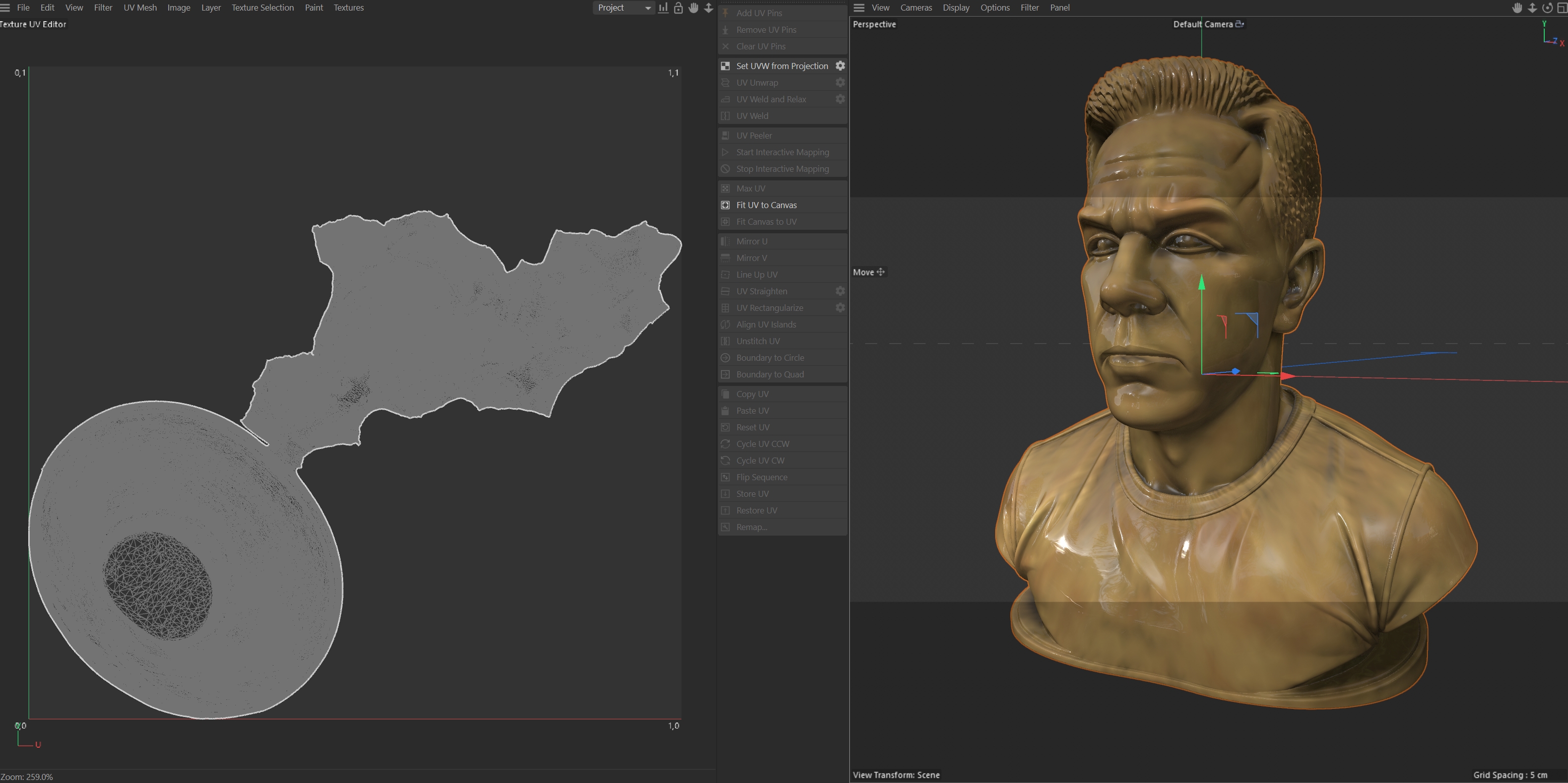This screenshot has height=783, width=1568.
Task: Toggle the Default Camera link icon
Action: pyautogui.click(x=1239, y=24)
